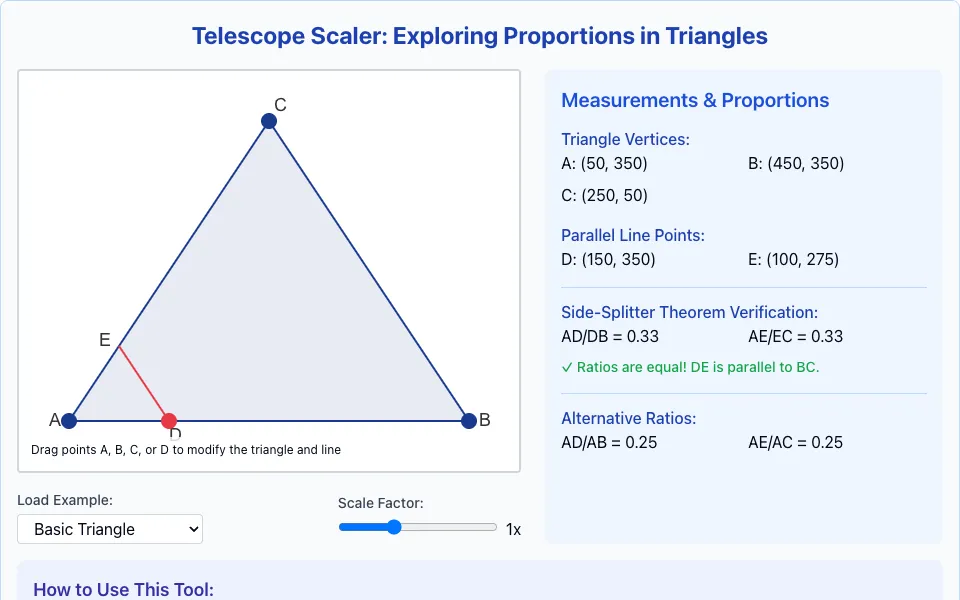Click the AD/DB = 0.33 ratio value

(610, 336)
